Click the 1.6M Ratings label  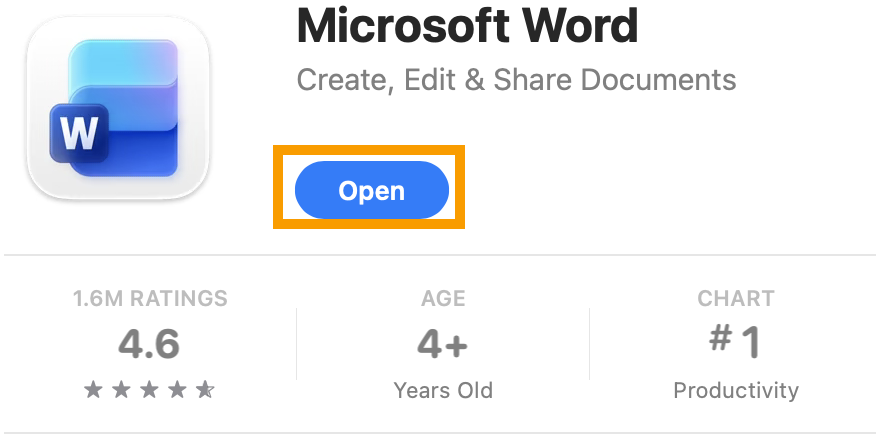pos(150,298)
